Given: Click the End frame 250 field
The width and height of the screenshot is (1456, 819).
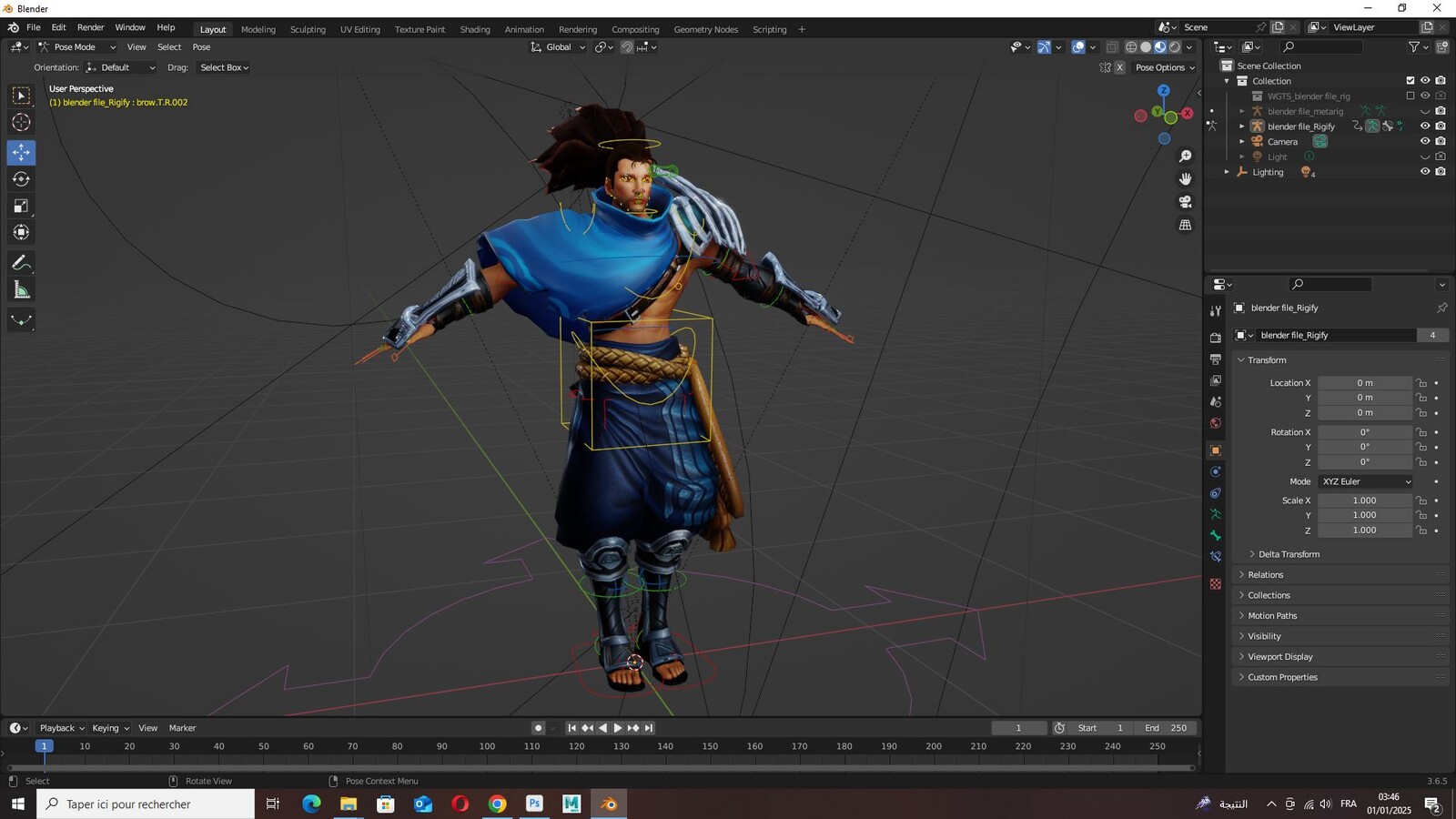Looking at the screenshot, I should pyautogui.click(x=1165, y=728).
